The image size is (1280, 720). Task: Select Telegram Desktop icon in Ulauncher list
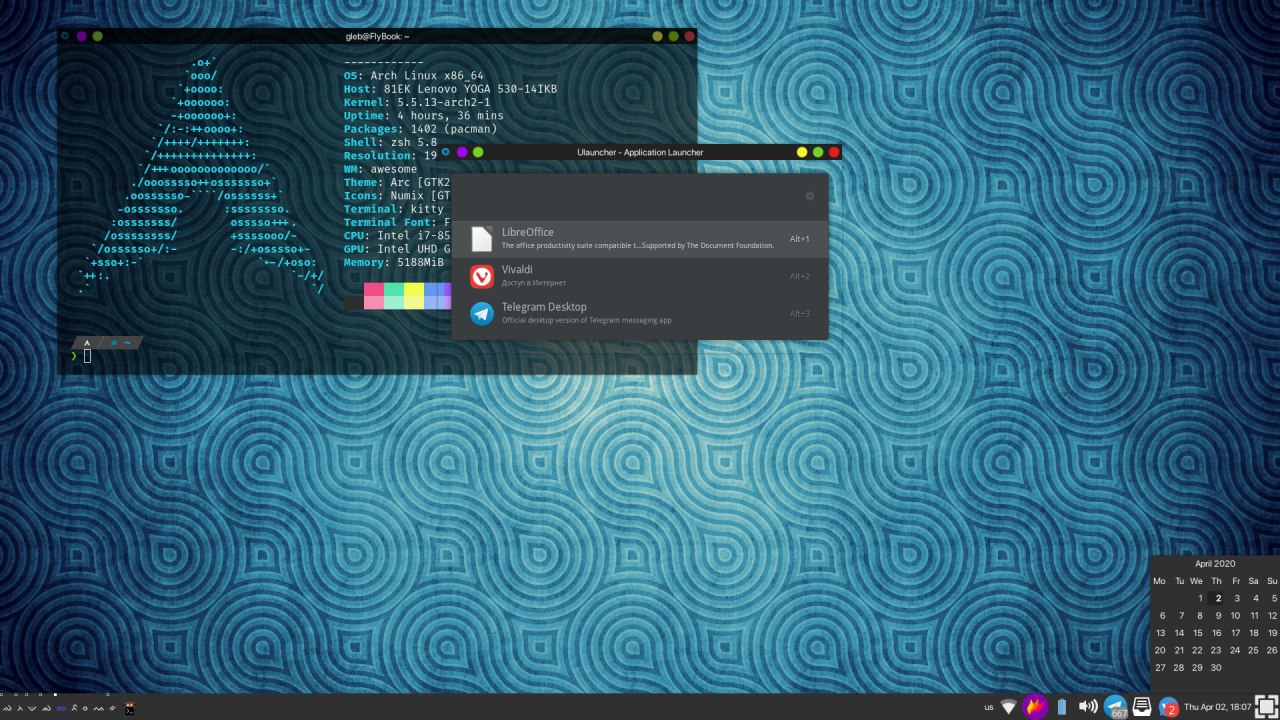point(482,314)
